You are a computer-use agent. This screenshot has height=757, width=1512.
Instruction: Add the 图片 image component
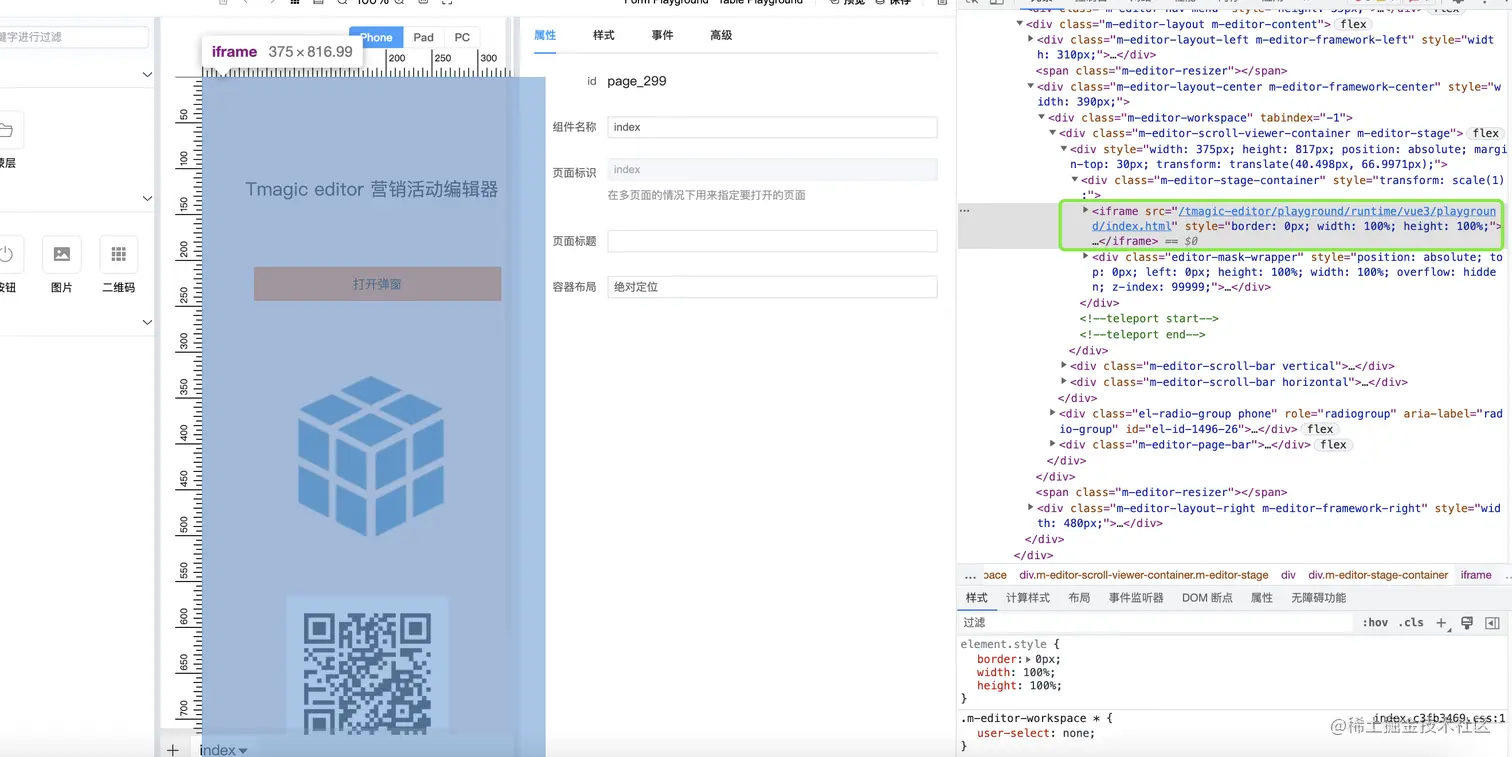point(61,254)
